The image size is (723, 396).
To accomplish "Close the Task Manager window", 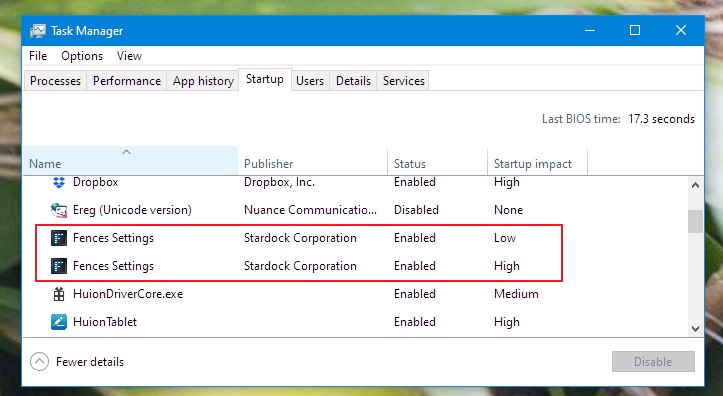I will 681,30.
